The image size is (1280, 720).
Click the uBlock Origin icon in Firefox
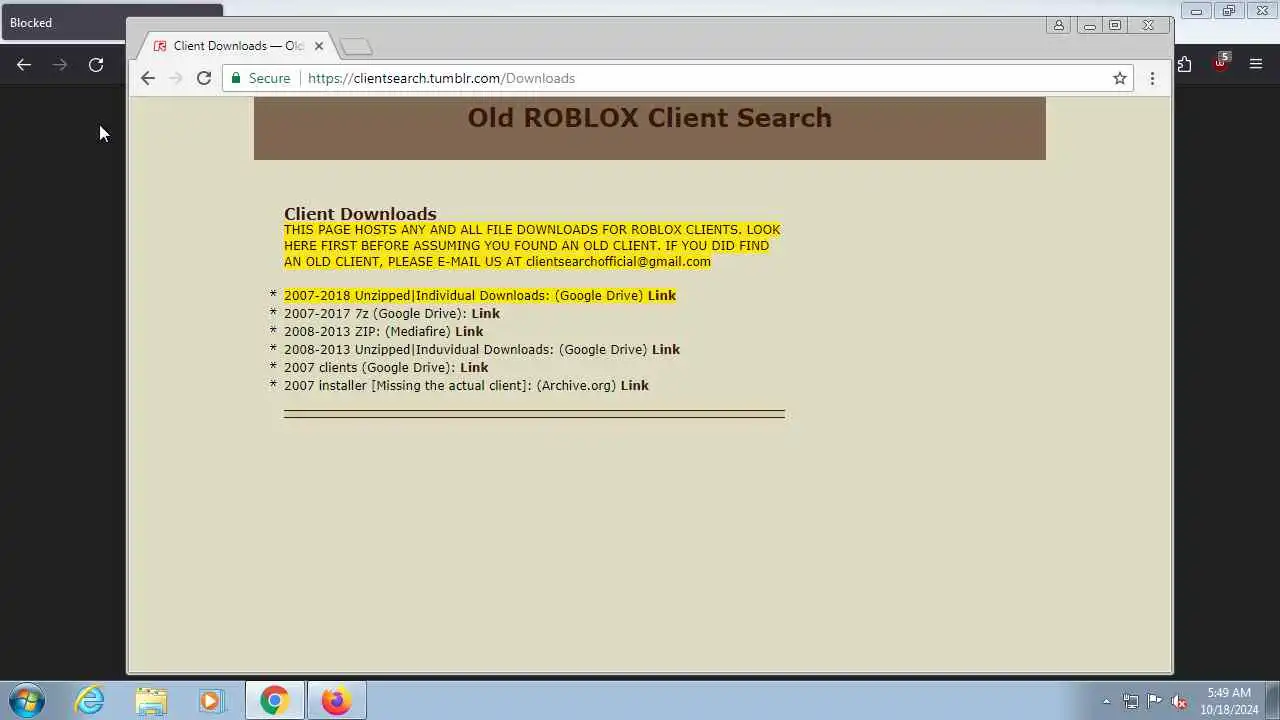[x=1220, y=64]
